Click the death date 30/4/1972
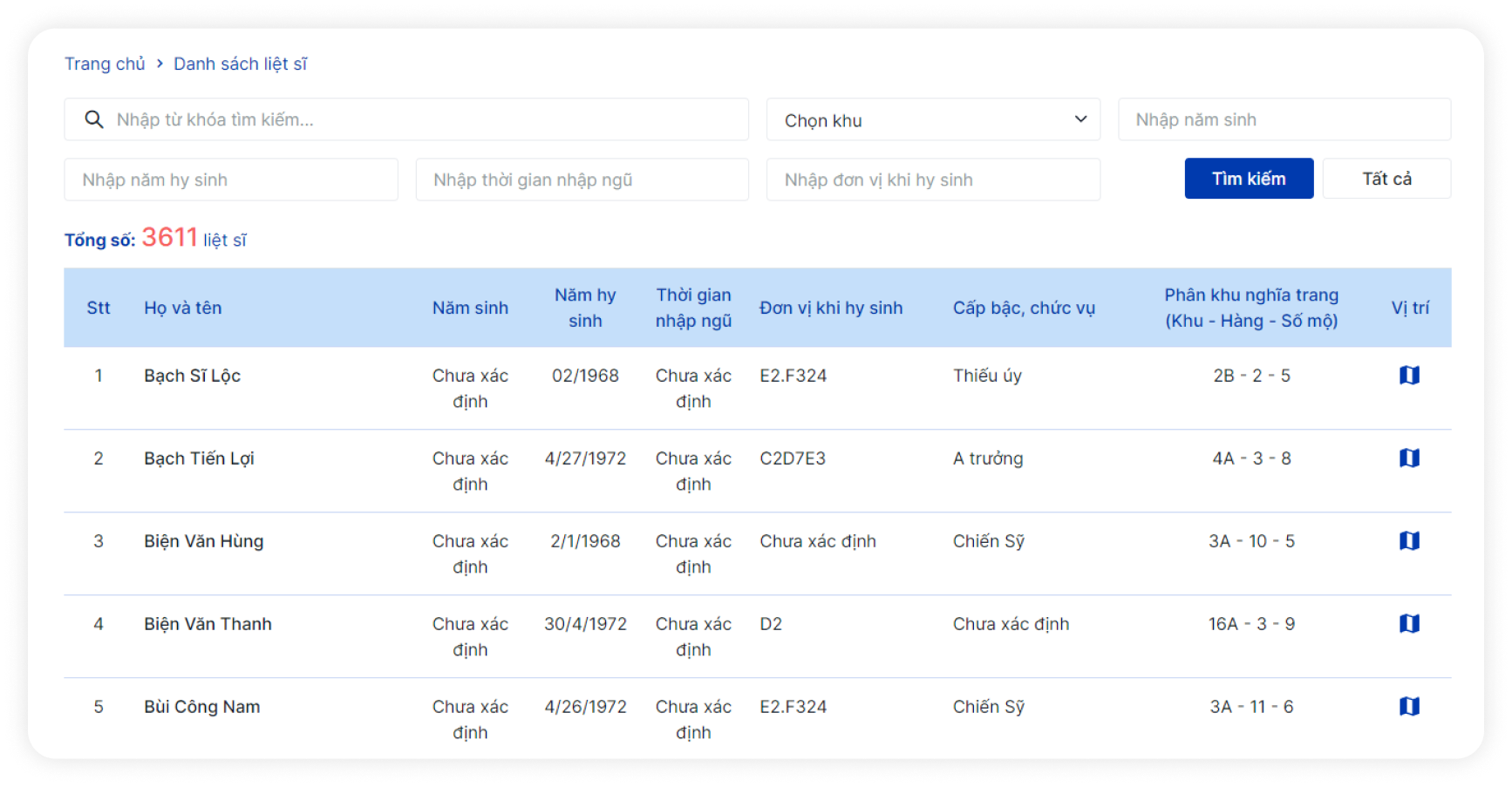Image resolution: width=1512 pixels, height=787 pixels. (x=585, y=624)
